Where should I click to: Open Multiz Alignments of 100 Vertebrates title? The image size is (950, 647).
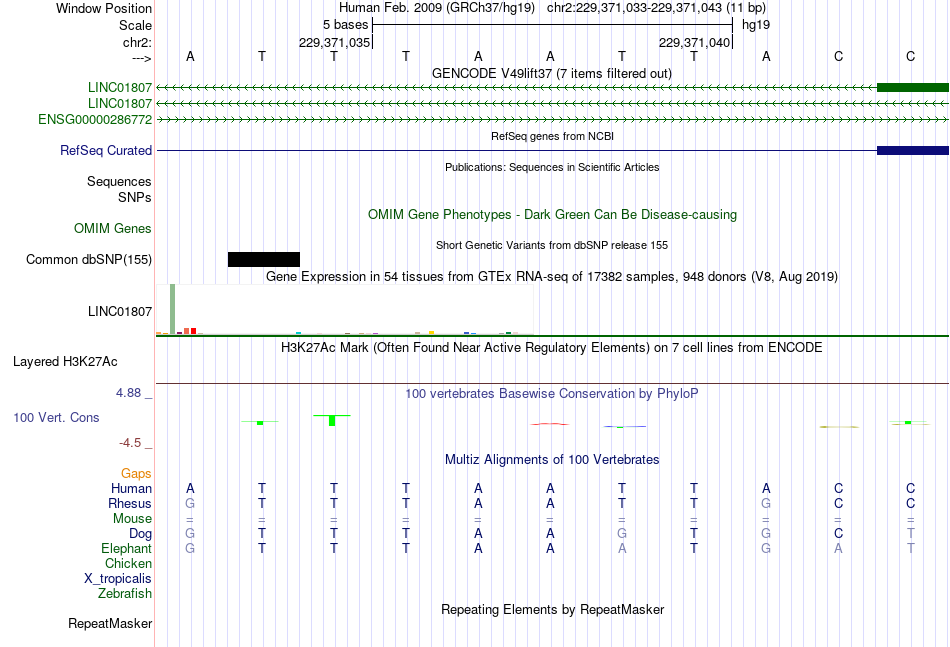pyautogui.click(x=552, y=460)
